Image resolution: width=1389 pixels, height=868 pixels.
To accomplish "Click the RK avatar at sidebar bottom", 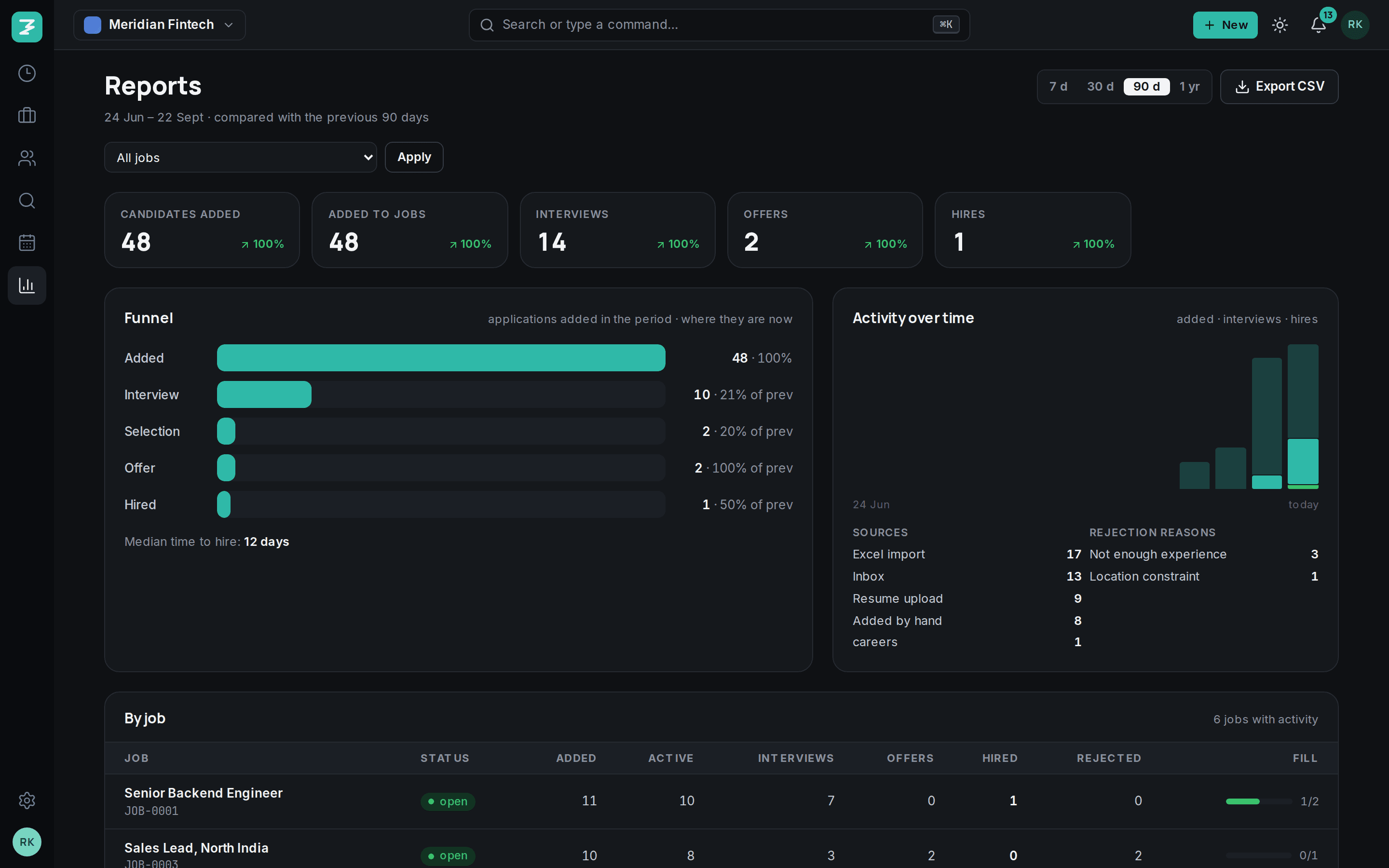I will [x=27, y=841].
